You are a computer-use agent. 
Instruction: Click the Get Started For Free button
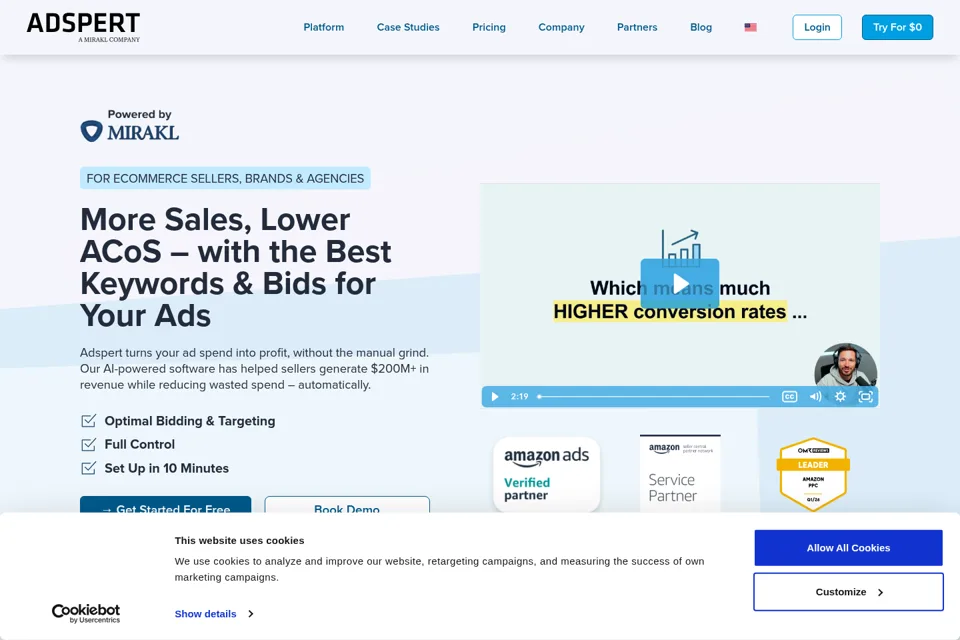tap(165, 505)
